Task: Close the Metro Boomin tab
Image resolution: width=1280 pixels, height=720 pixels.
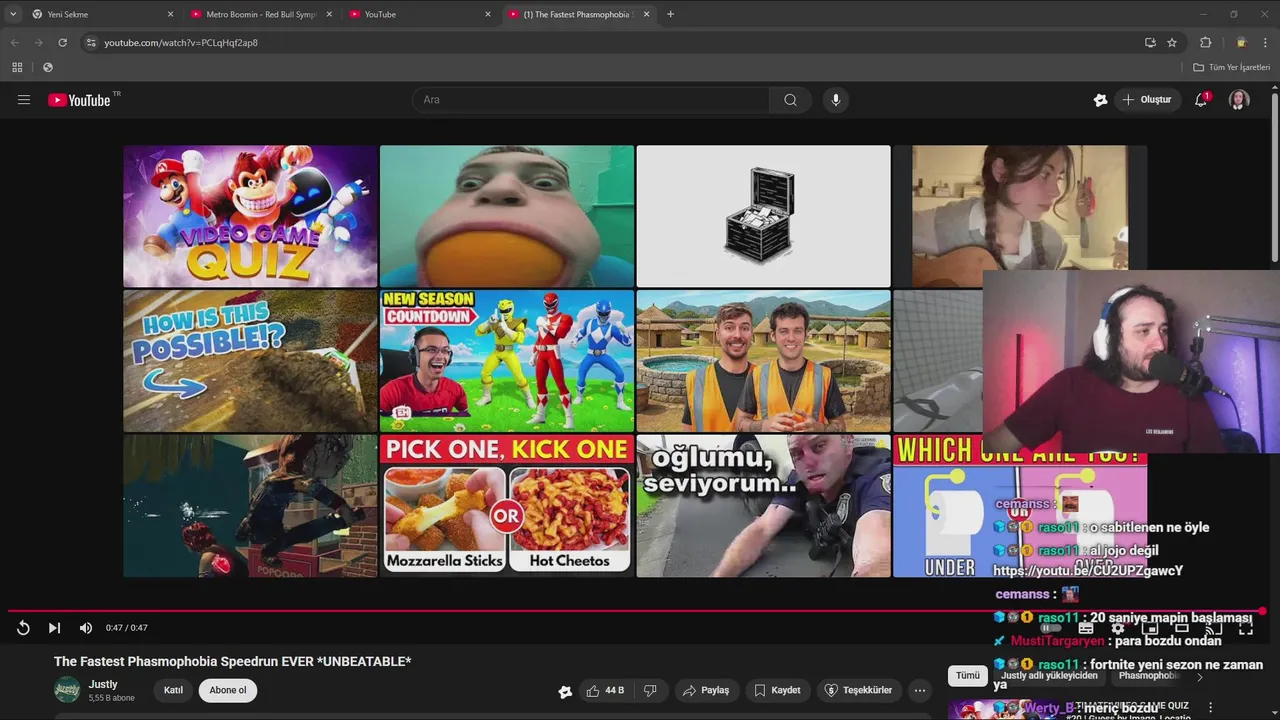Action: click(329, 14)
